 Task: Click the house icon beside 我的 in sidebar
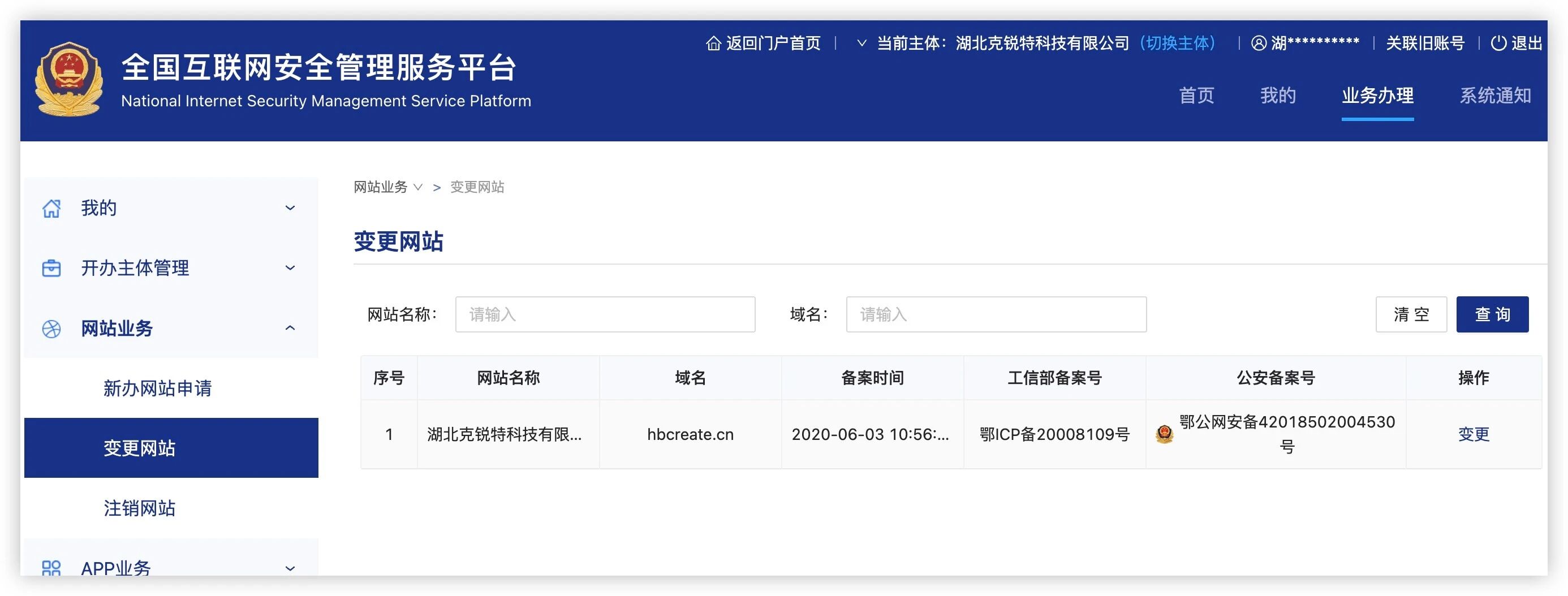[51, 208]
